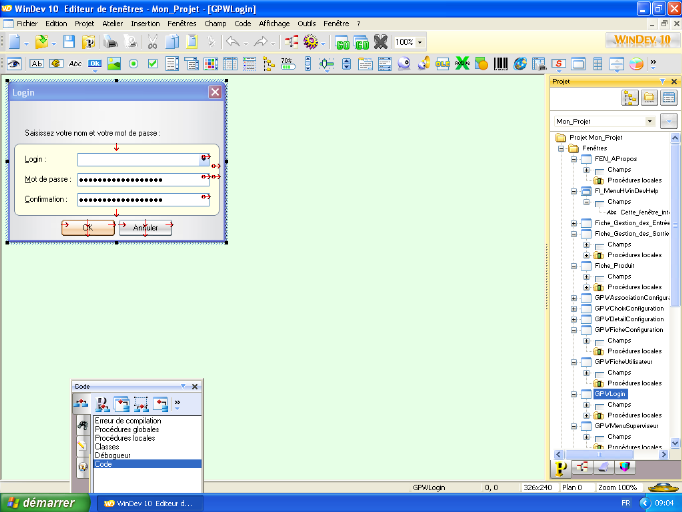Click the pie chart control icon
Image resolution: width=682 pixels, height=512 pixels.
click(x=637, y=64)
